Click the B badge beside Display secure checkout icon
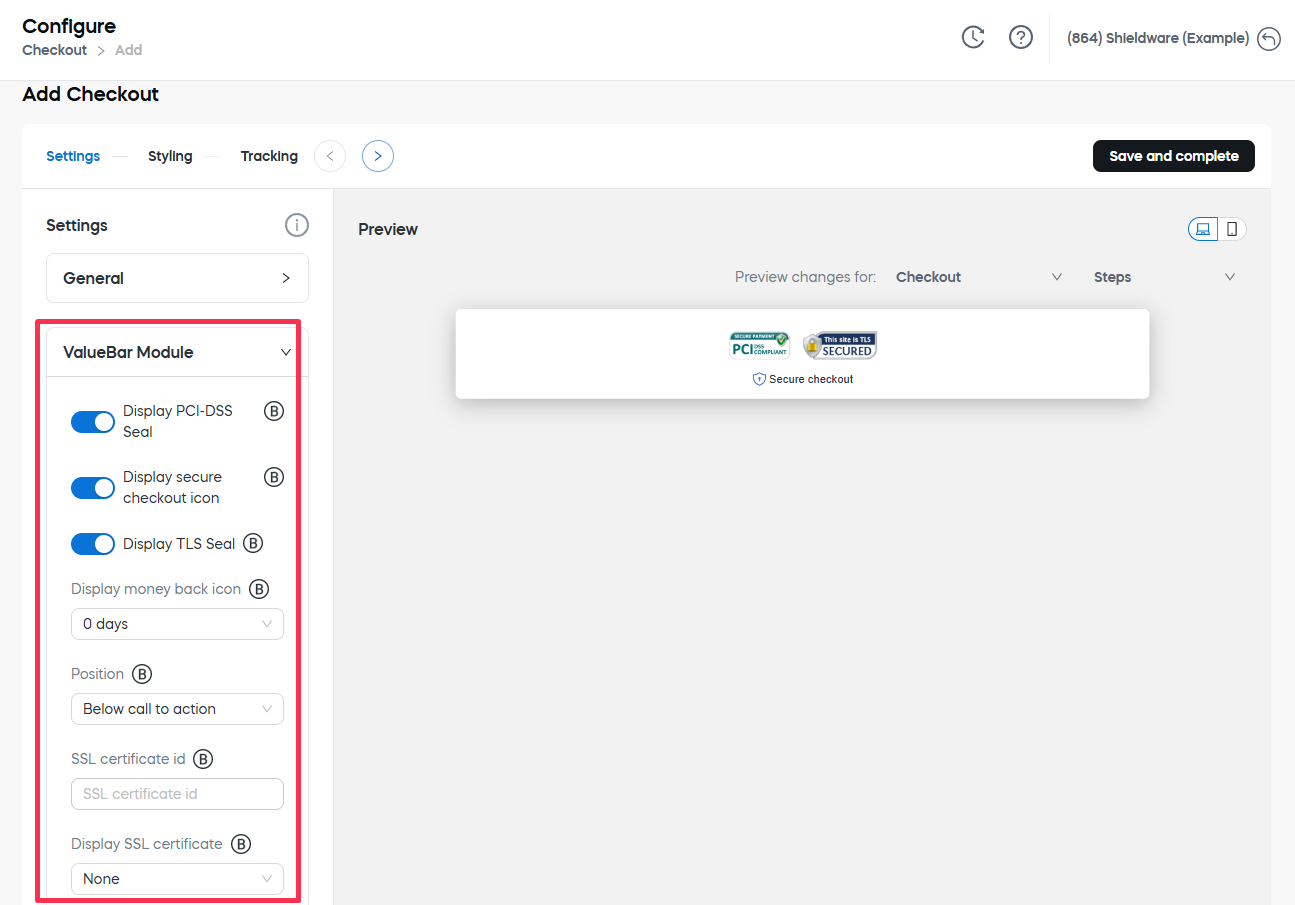 pos(274,477)
